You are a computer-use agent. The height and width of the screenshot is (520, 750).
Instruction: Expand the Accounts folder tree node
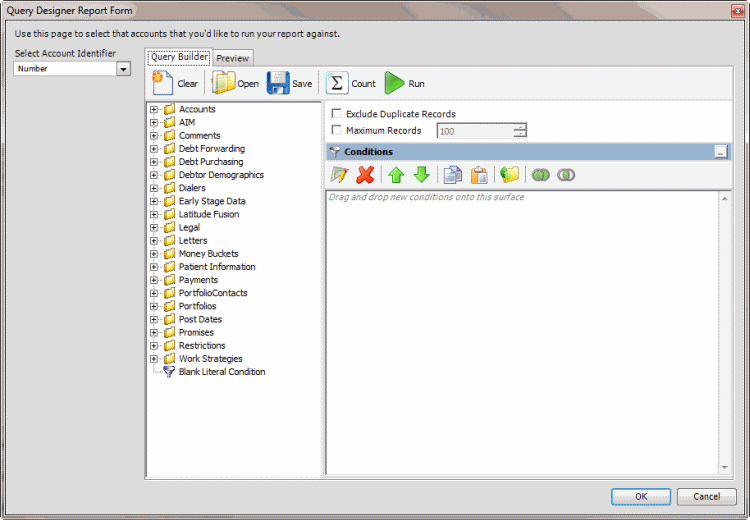[x=154, y=110]
